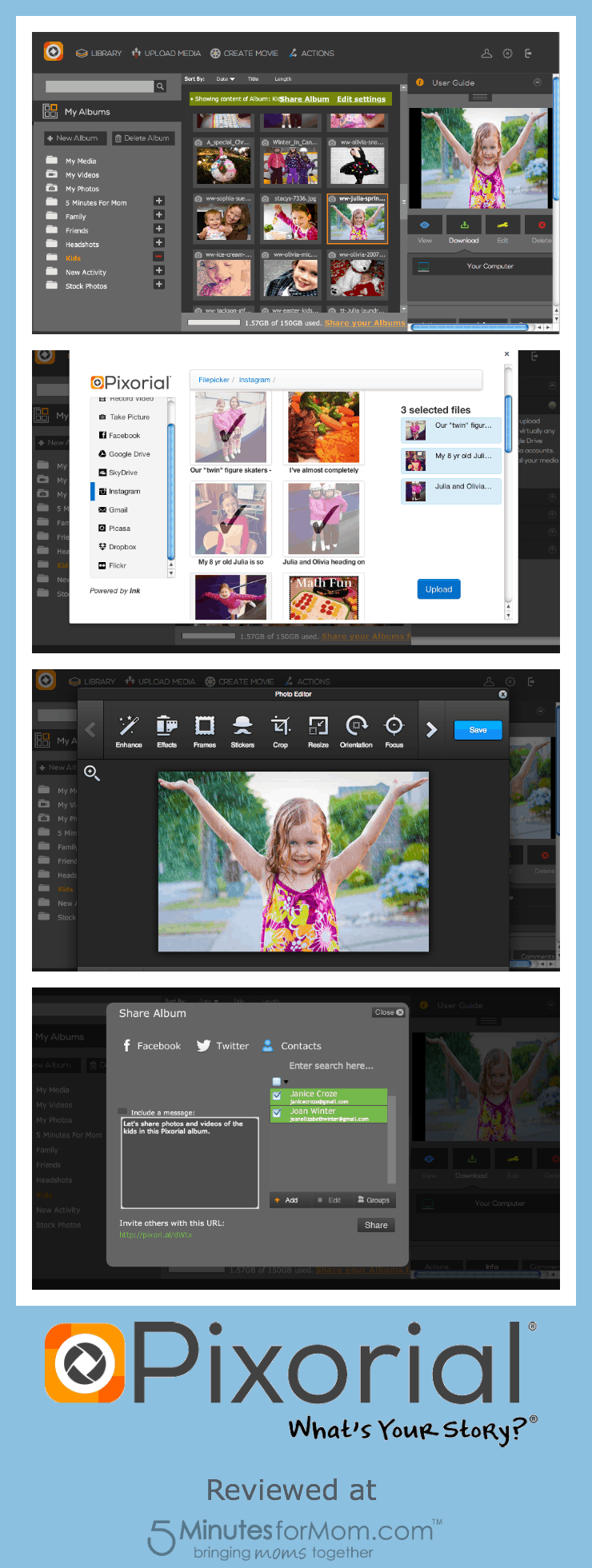Open the 'Edit settings' link in album banner
The image size is (592, 1568).
(361, 99)
